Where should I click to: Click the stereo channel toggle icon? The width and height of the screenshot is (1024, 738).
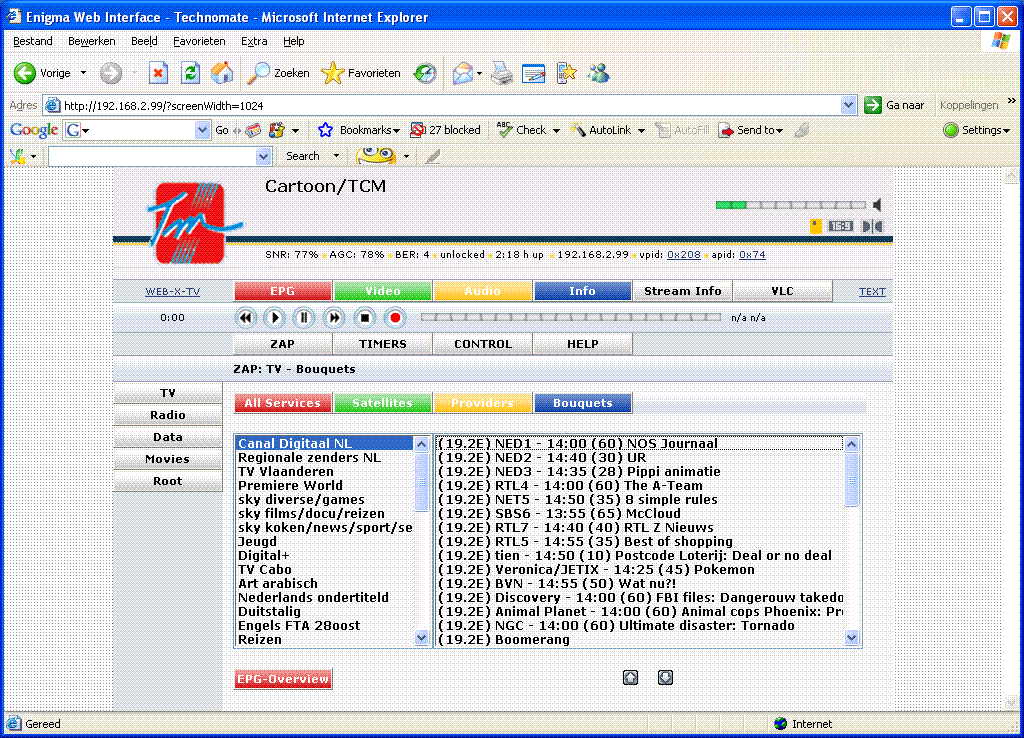point(872,227)
